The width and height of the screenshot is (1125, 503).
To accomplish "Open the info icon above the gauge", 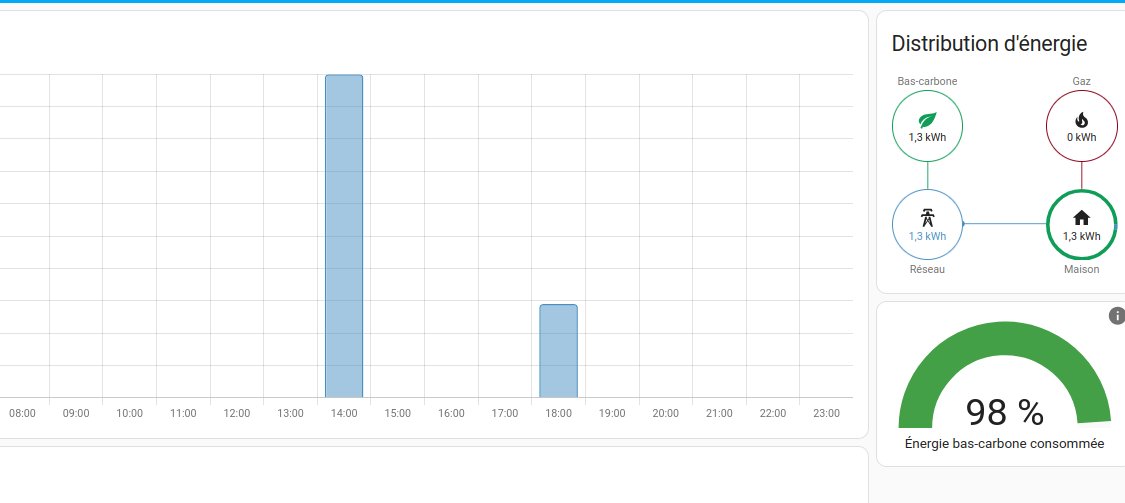I will (1116, 315).
